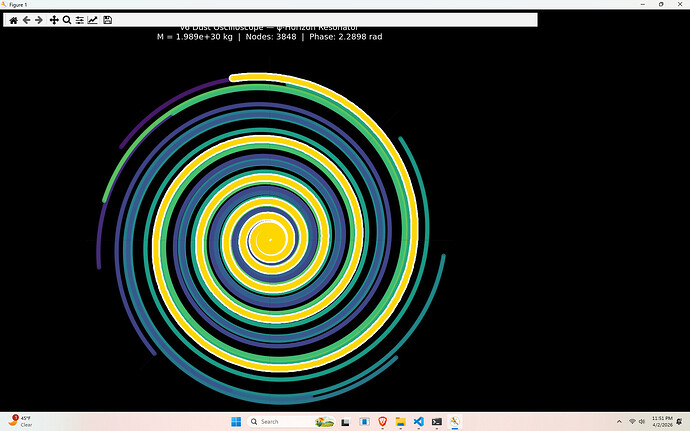Viewport: 690px width, 431px height.
Task: Open the clock showing 11:51 PM
Action: click(661, 421)
